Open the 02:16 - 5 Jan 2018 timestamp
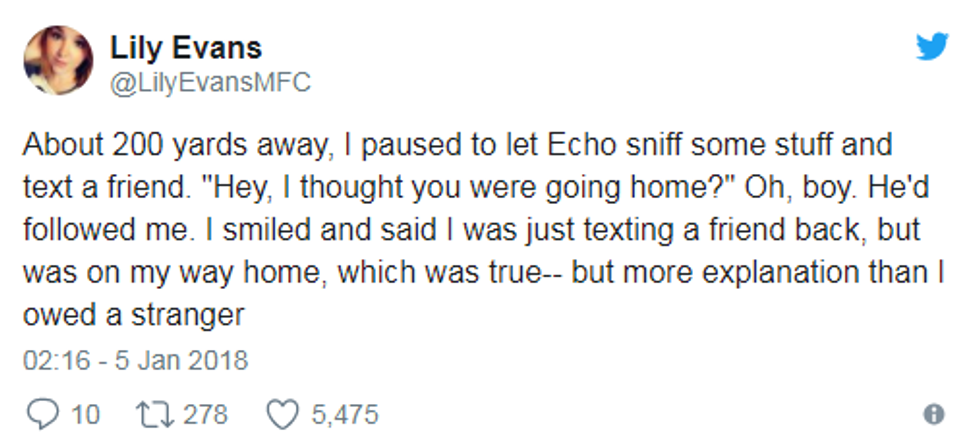The width and height of the screenshot is (980, 448). (135, 361)
